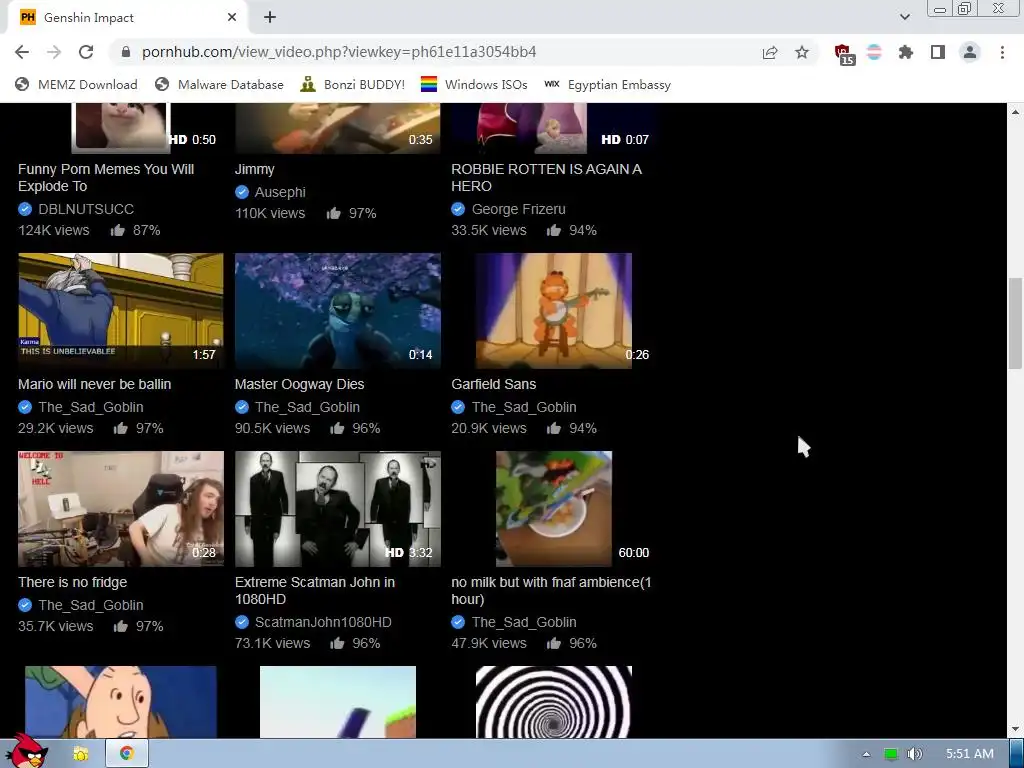Screen dimensions: 1024x768
Task: Bookmark this page with the star icon
Action: (802, 52)
